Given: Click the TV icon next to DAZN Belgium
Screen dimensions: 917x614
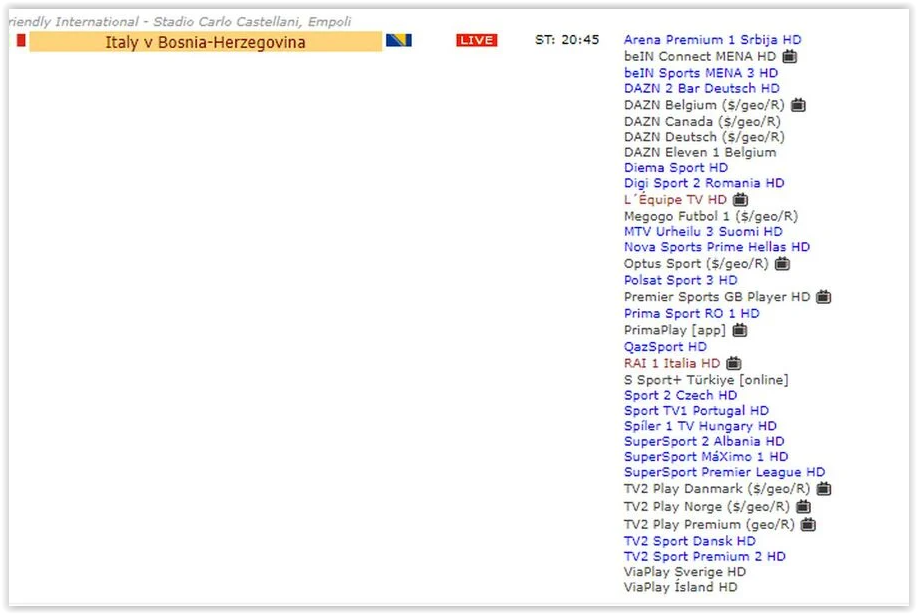Looking at the screenshot, I should point(798,105).
